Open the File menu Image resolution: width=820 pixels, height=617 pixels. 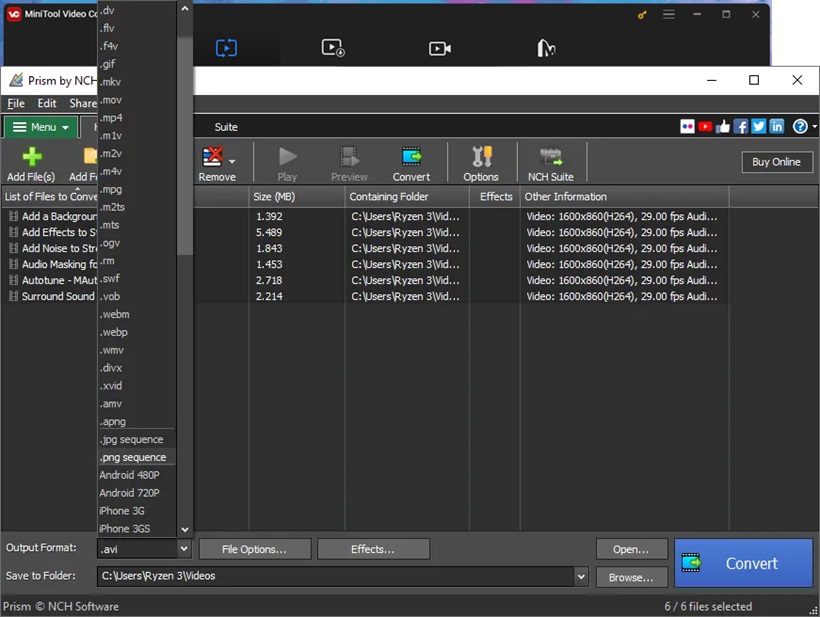click(16, 104)
